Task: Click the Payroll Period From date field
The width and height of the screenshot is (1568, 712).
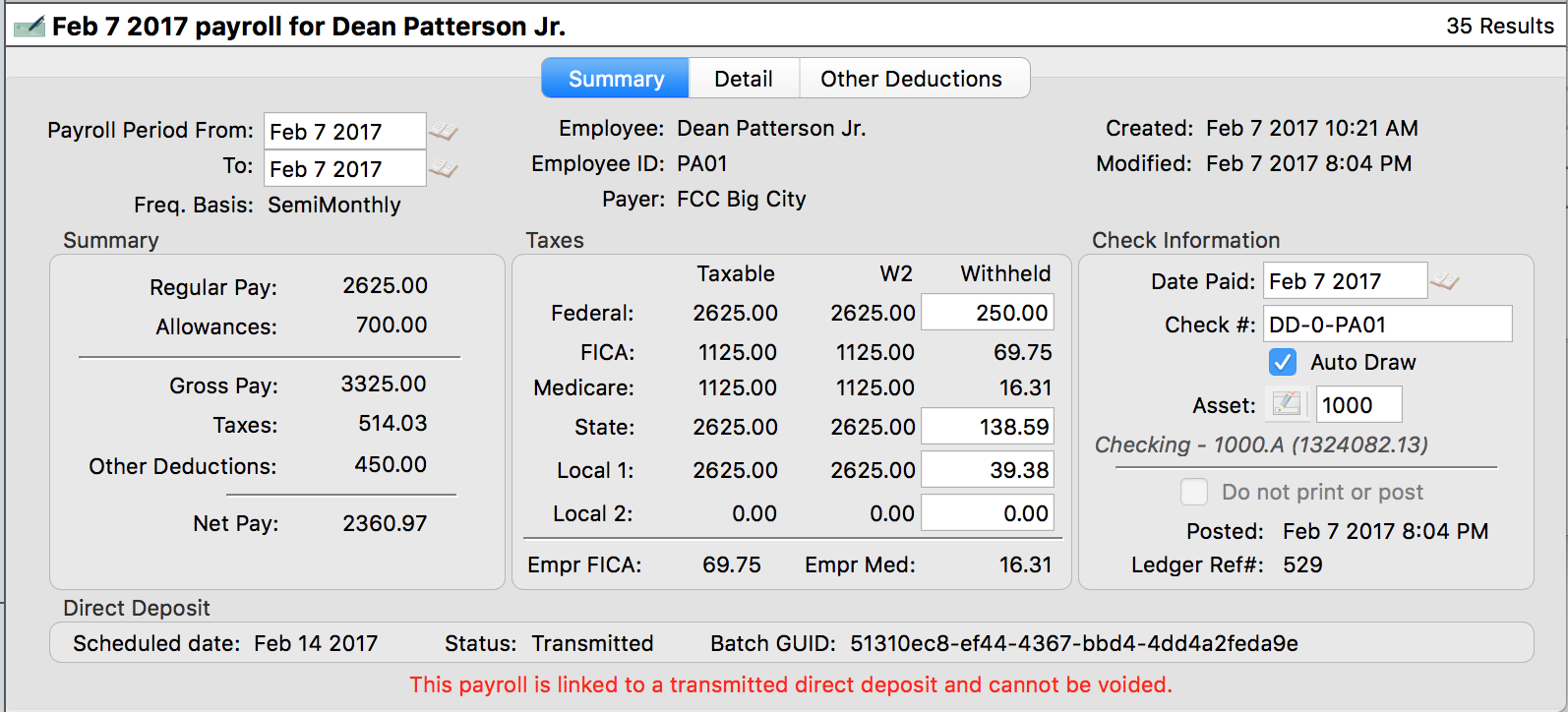Action: (344, 132)
